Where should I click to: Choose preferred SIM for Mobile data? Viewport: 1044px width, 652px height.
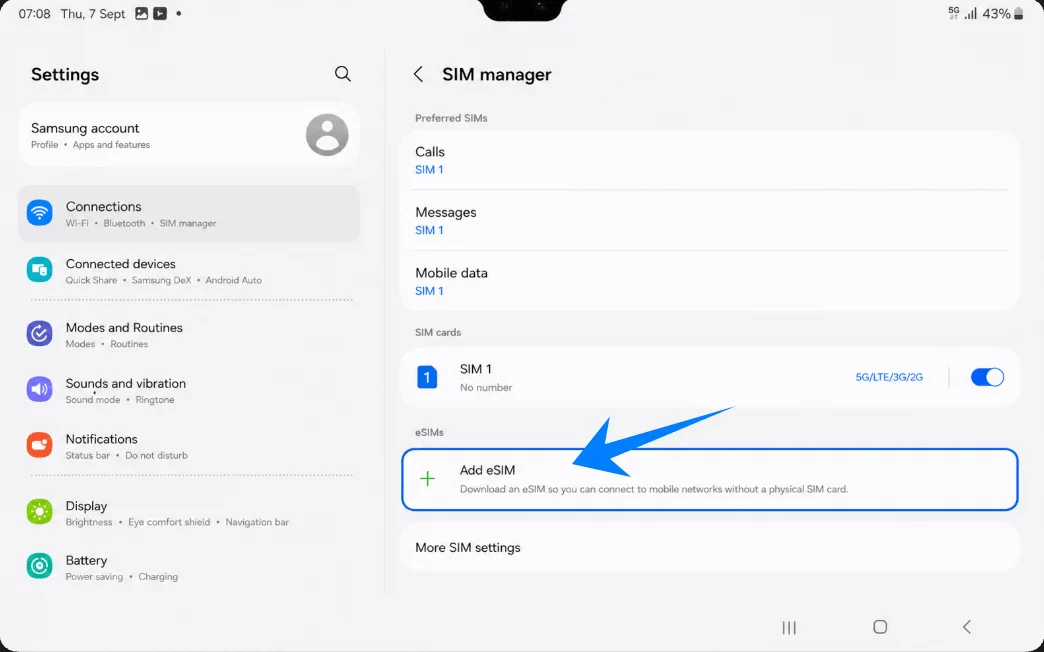pyautogui.click(x=710, y=281)
